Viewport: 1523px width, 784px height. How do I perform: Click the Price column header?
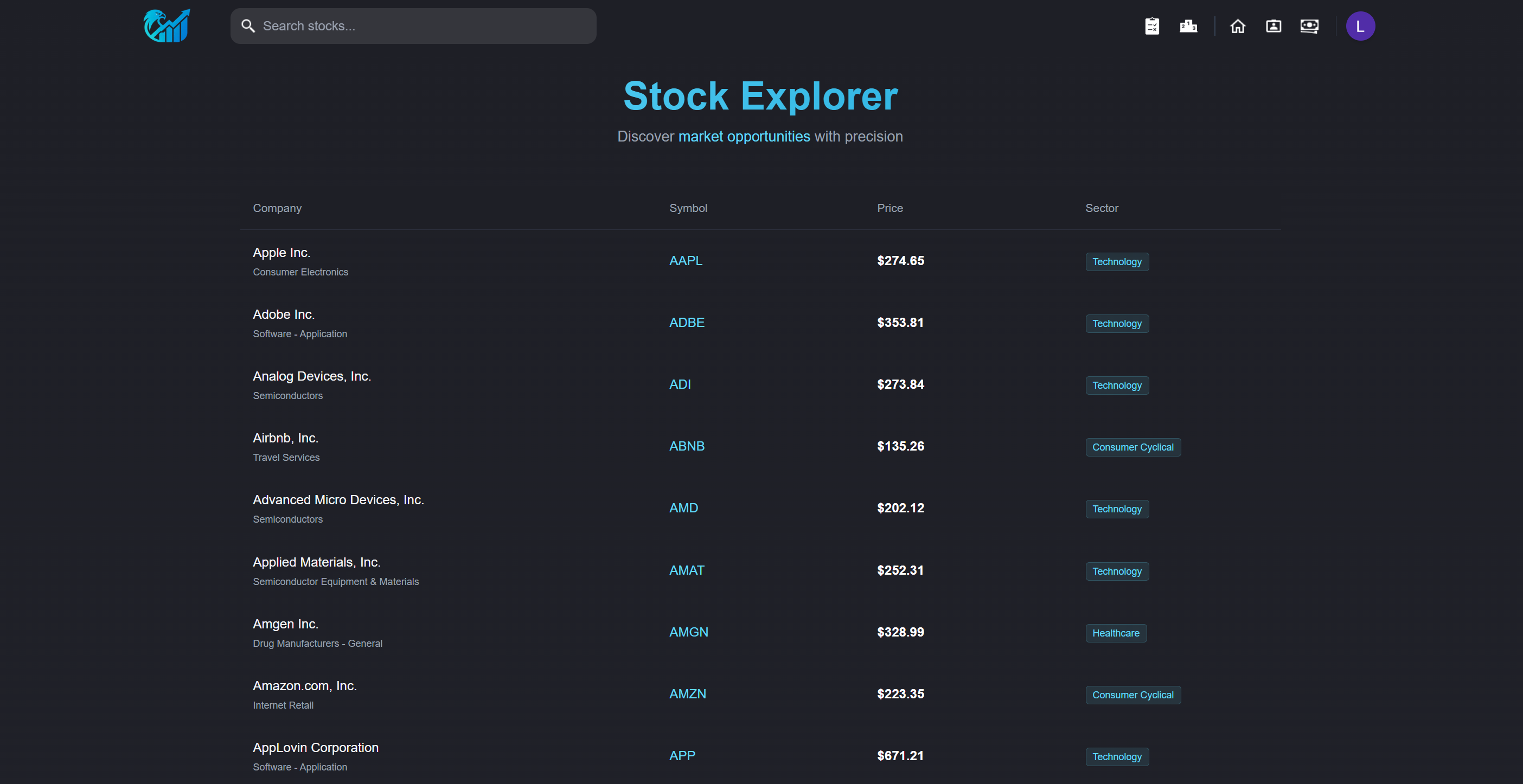pyautogui.click(x=889, y=208)
